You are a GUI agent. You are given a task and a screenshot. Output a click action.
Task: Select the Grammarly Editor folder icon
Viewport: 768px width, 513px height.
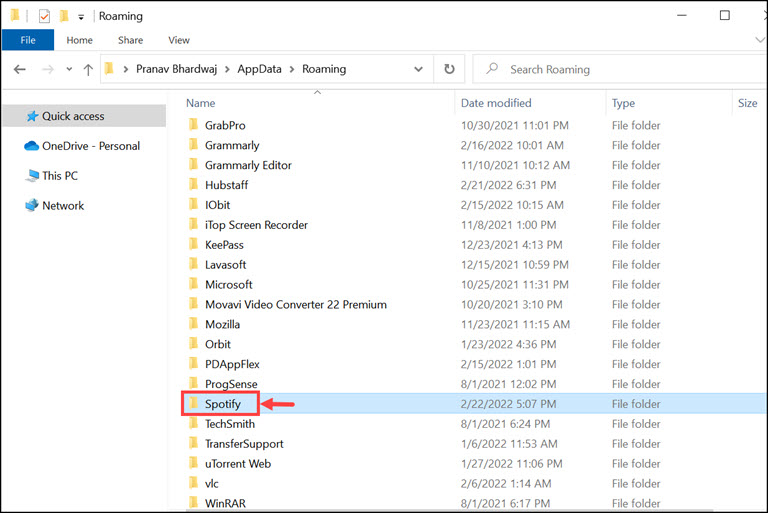point(193,165)
